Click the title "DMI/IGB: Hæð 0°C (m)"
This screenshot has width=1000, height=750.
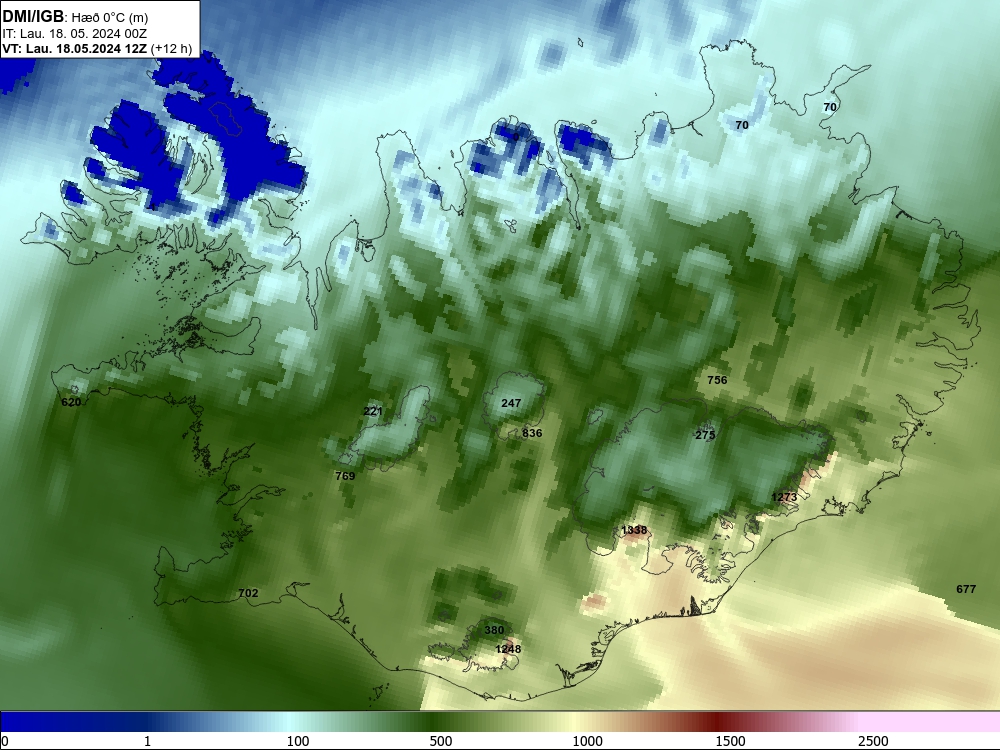[75, 17]
